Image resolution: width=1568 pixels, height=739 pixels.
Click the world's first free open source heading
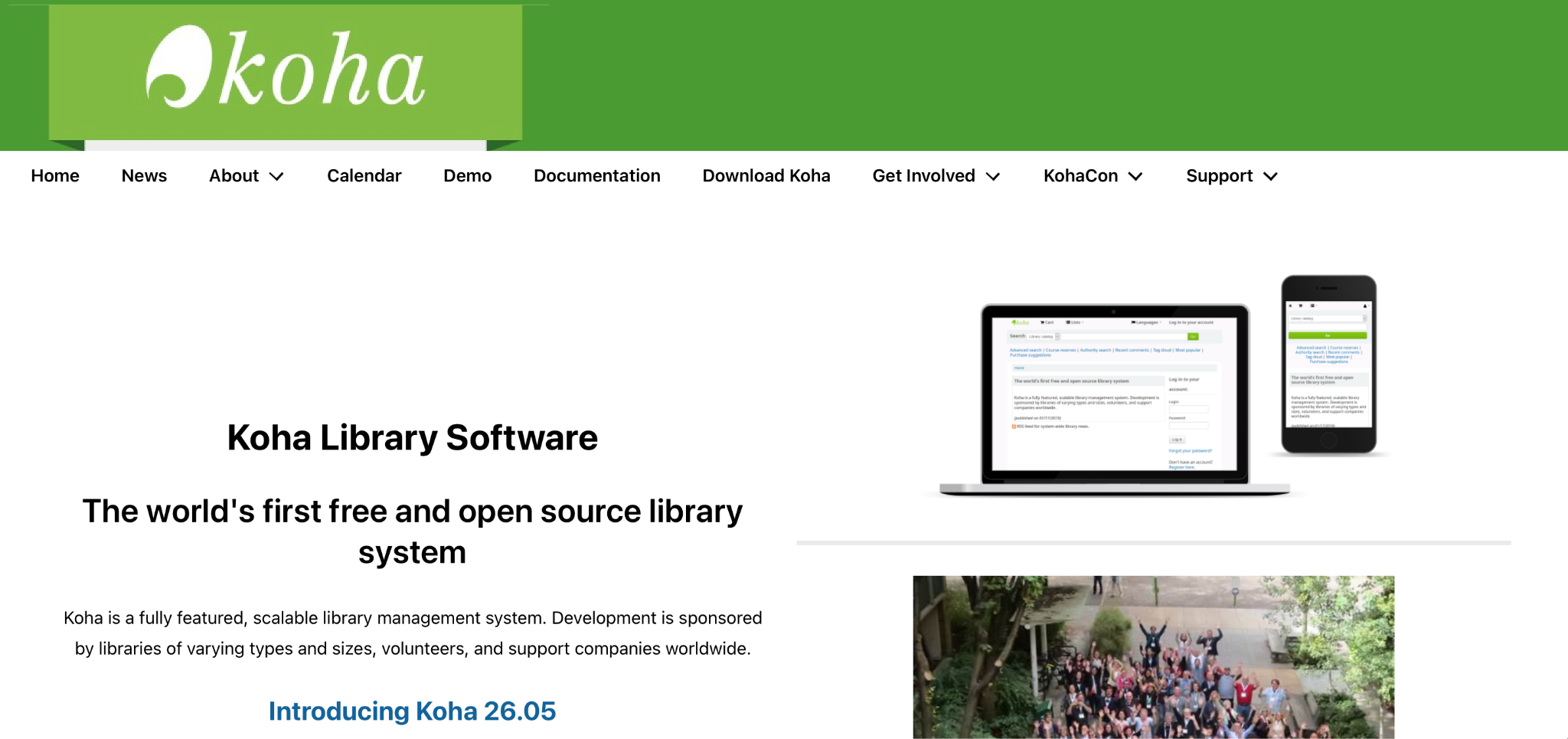pos(412,531)
